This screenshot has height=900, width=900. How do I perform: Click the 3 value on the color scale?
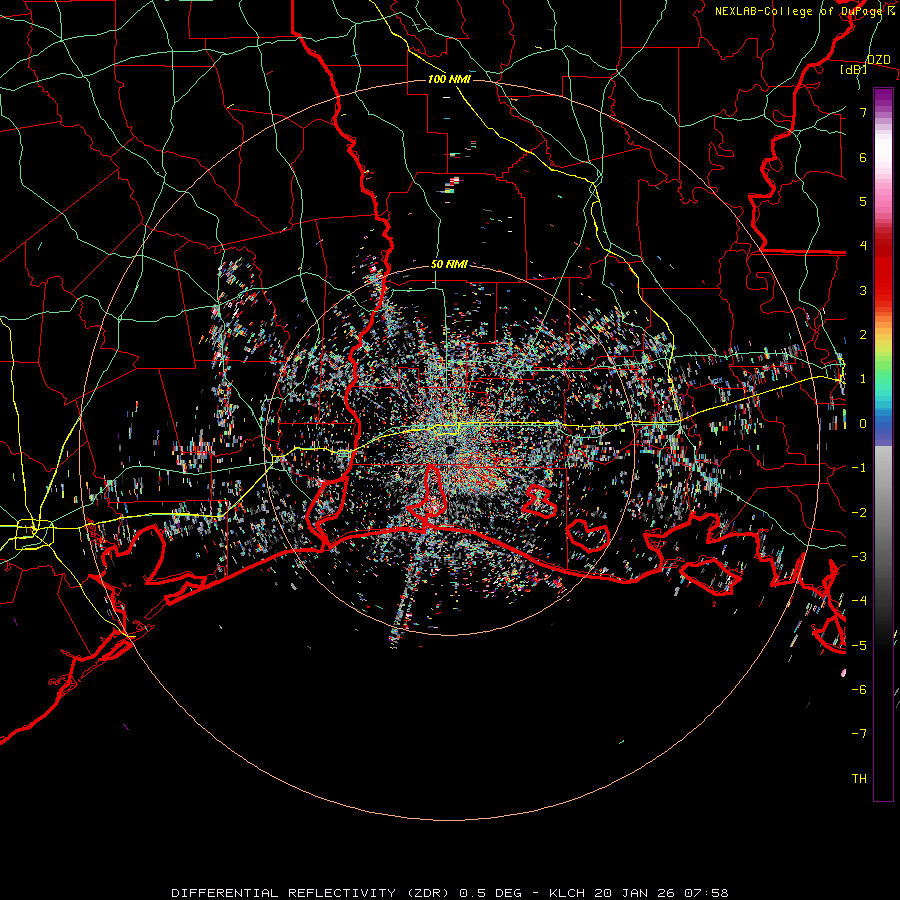tap(863, 290)
